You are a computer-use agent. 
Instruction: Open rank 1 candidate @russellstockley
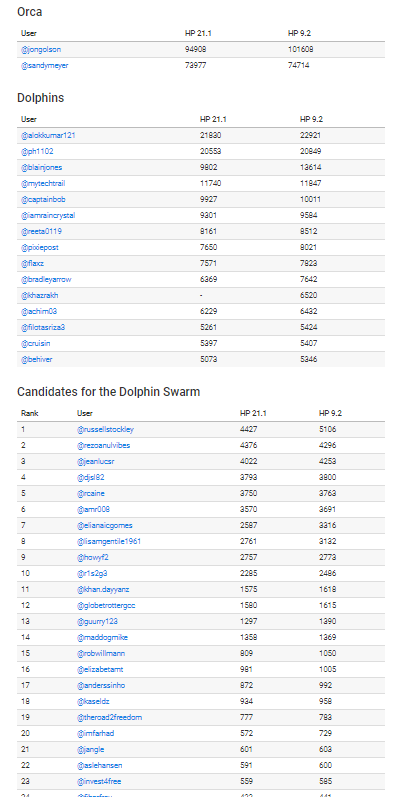coord(105,429)
